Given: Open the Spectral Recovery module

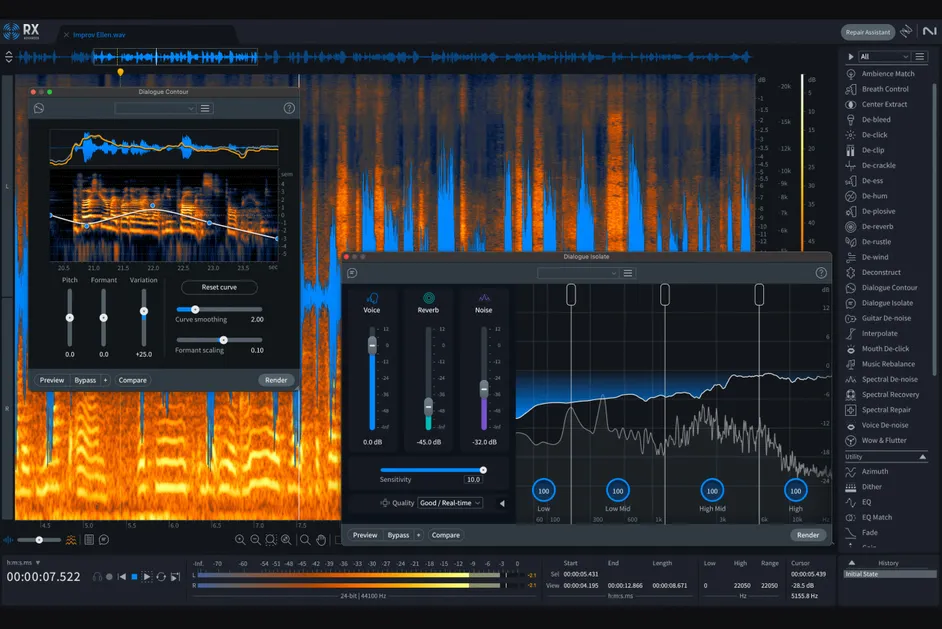Looking at the screenshot, I should (883, 395).
